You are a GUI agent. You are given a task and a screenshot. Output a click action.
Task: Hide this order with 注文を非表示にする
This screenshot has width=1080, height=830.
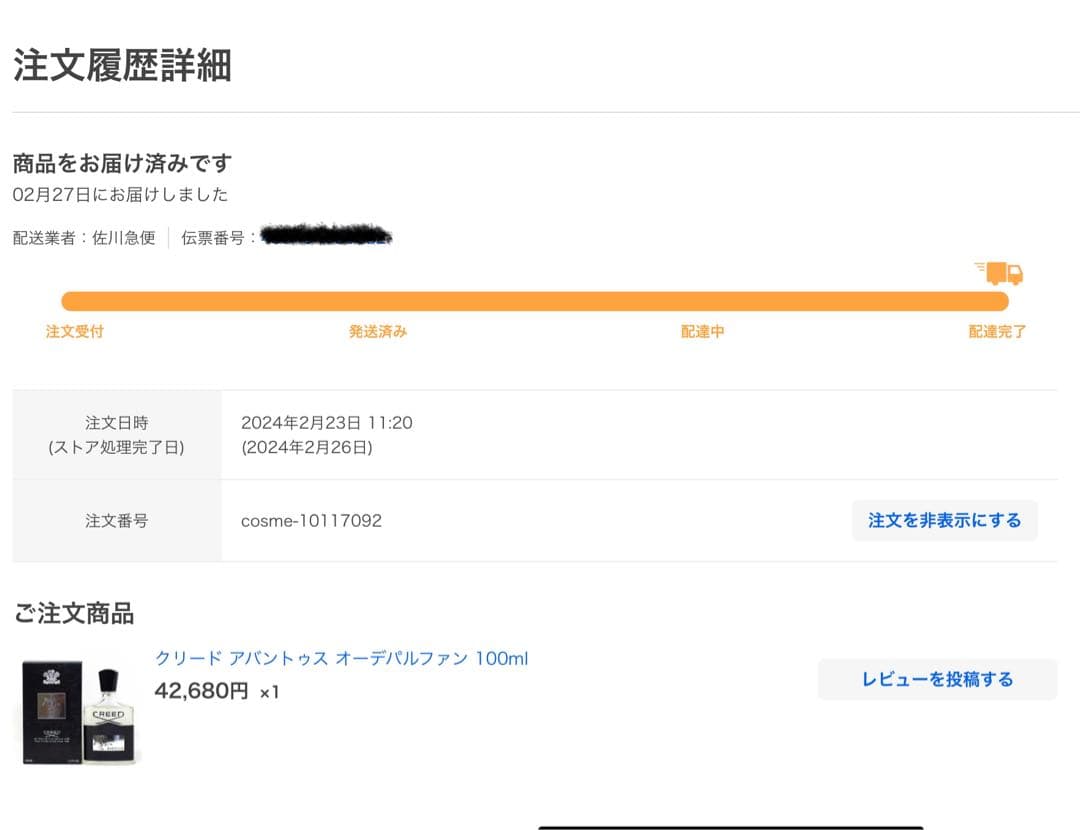point(945,520)
